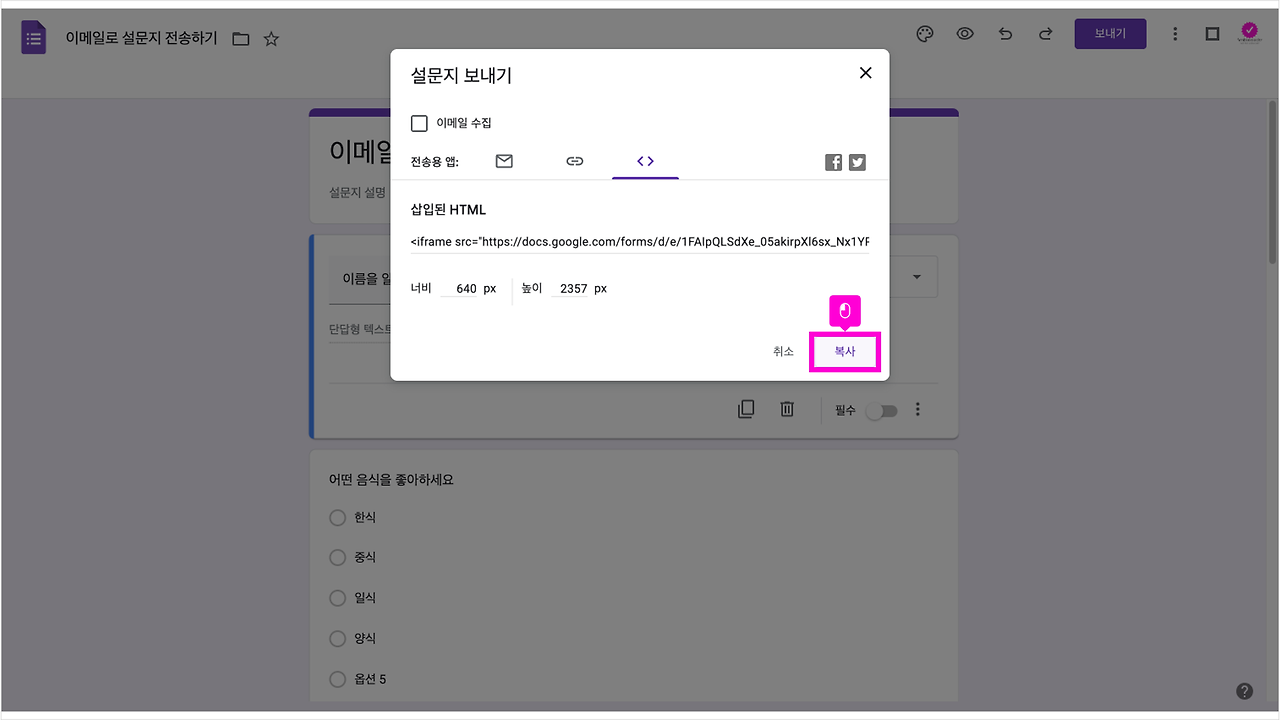This screenshot has width=1280, height=720.
Task: Switch to the link sharing tab
Action: tap(574, 160)
